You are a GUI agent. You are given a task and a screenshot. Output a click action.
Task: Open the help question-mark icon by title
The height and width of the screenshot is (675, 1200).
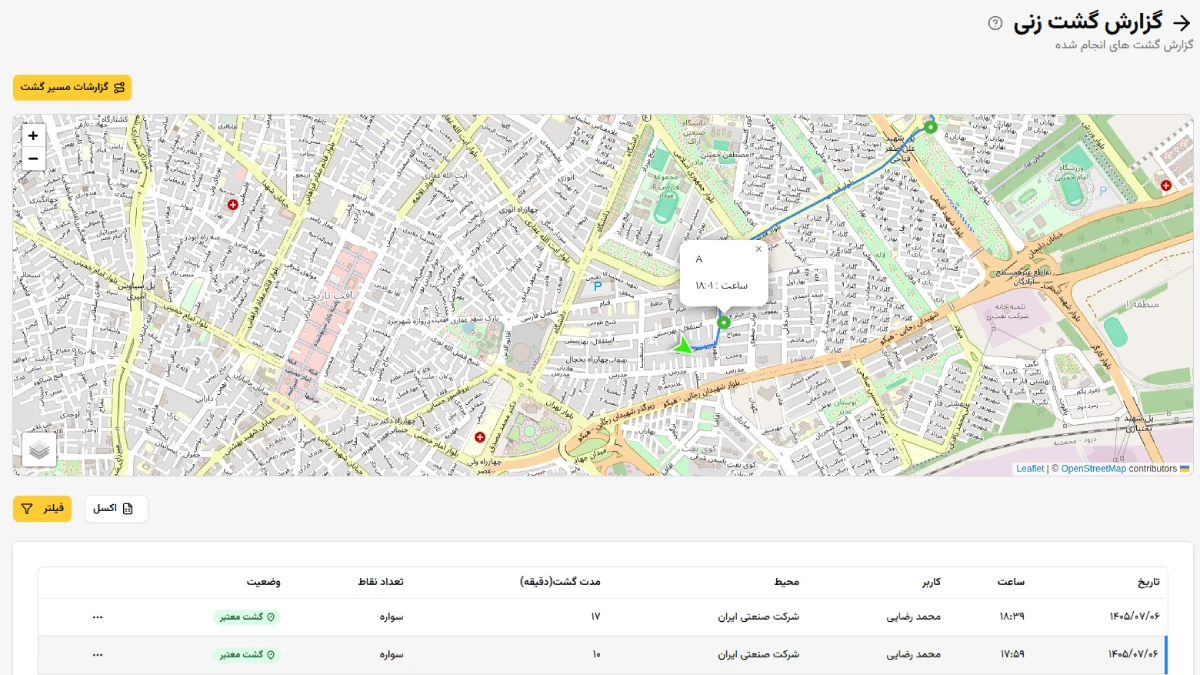(x=995, y=23)
